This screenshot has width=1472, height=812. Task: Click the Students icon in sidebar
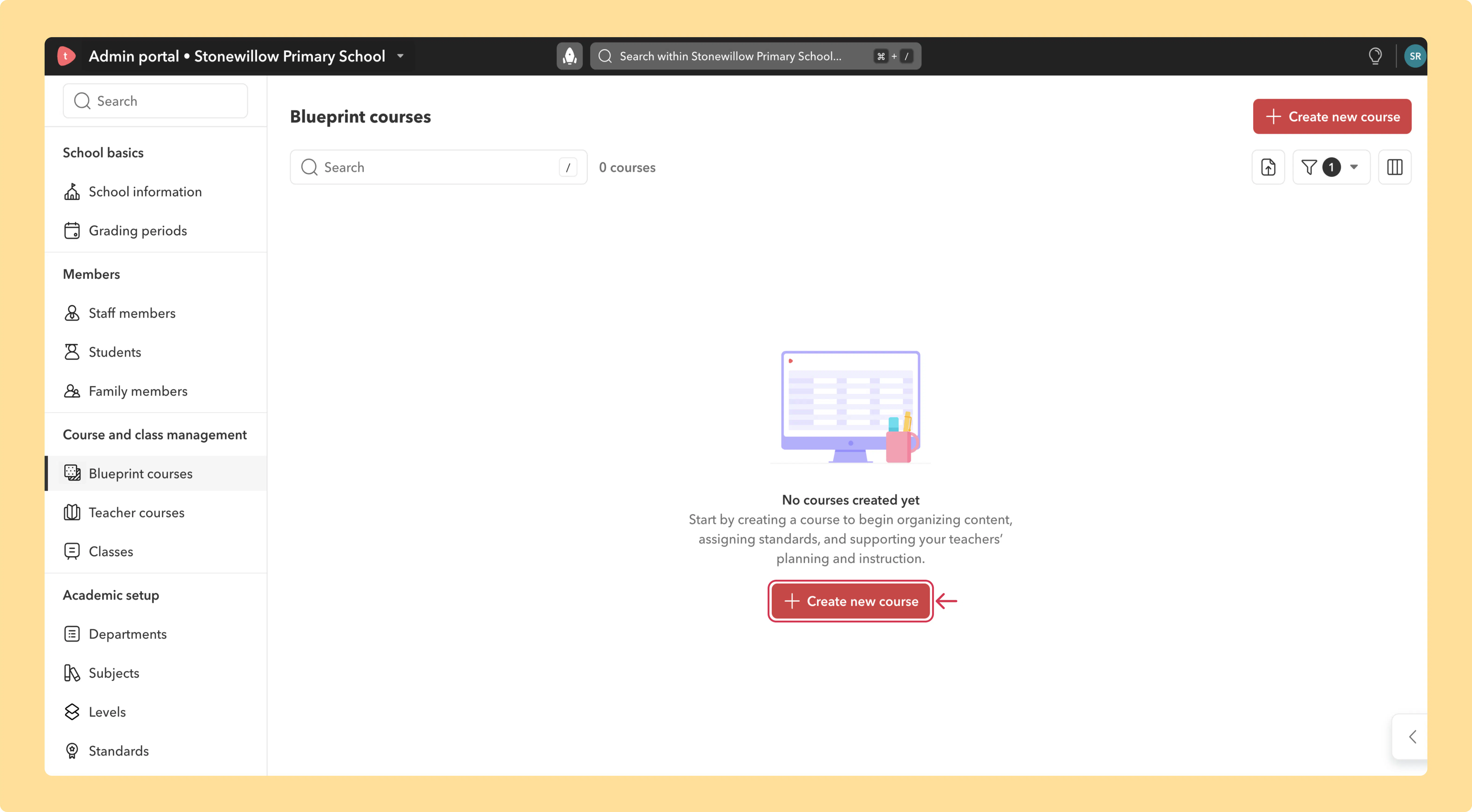[x=72, y=352]
